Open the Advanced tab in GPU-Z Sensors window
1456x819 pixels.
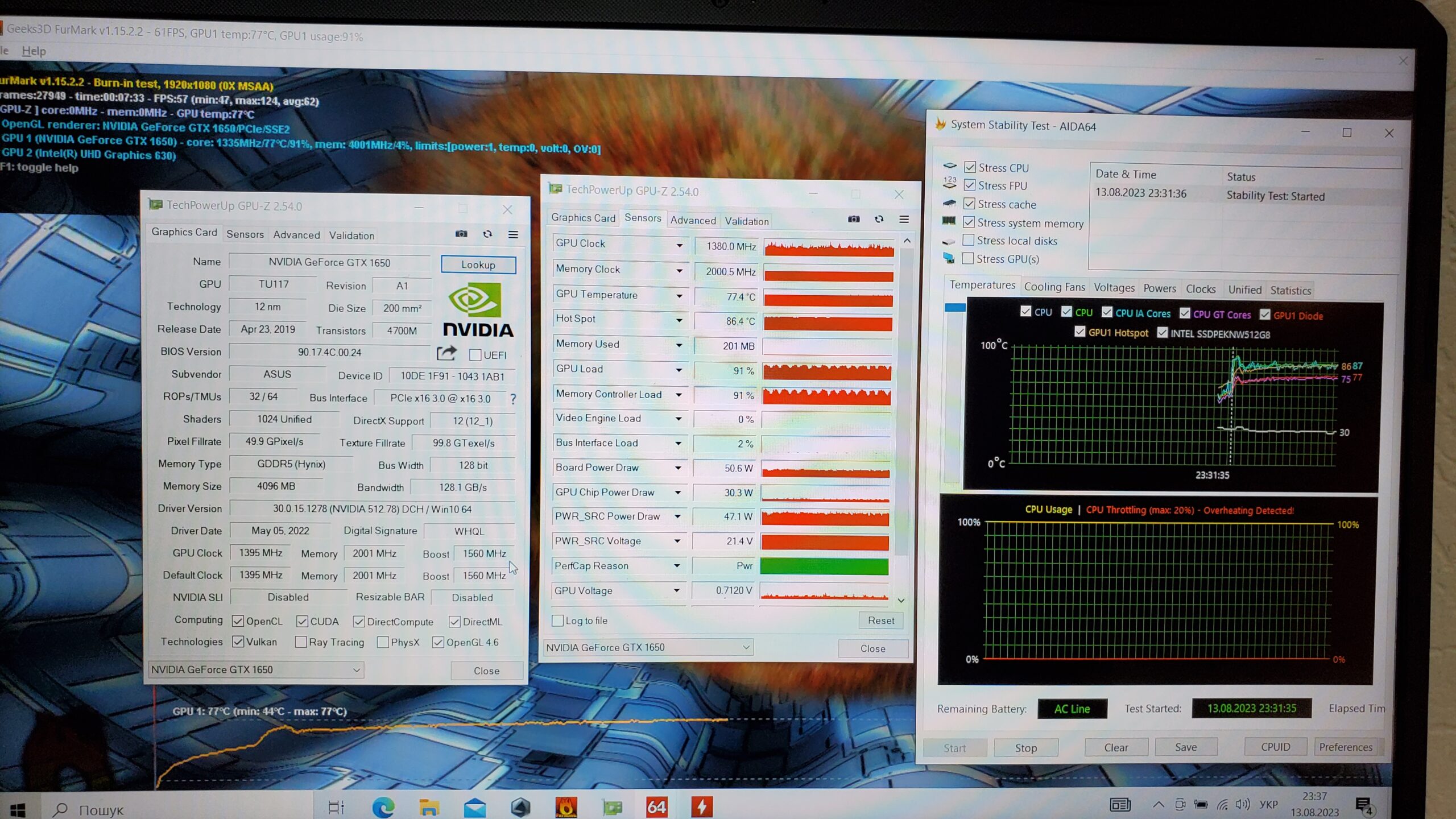pyautogui.click(x=693, y=221)
